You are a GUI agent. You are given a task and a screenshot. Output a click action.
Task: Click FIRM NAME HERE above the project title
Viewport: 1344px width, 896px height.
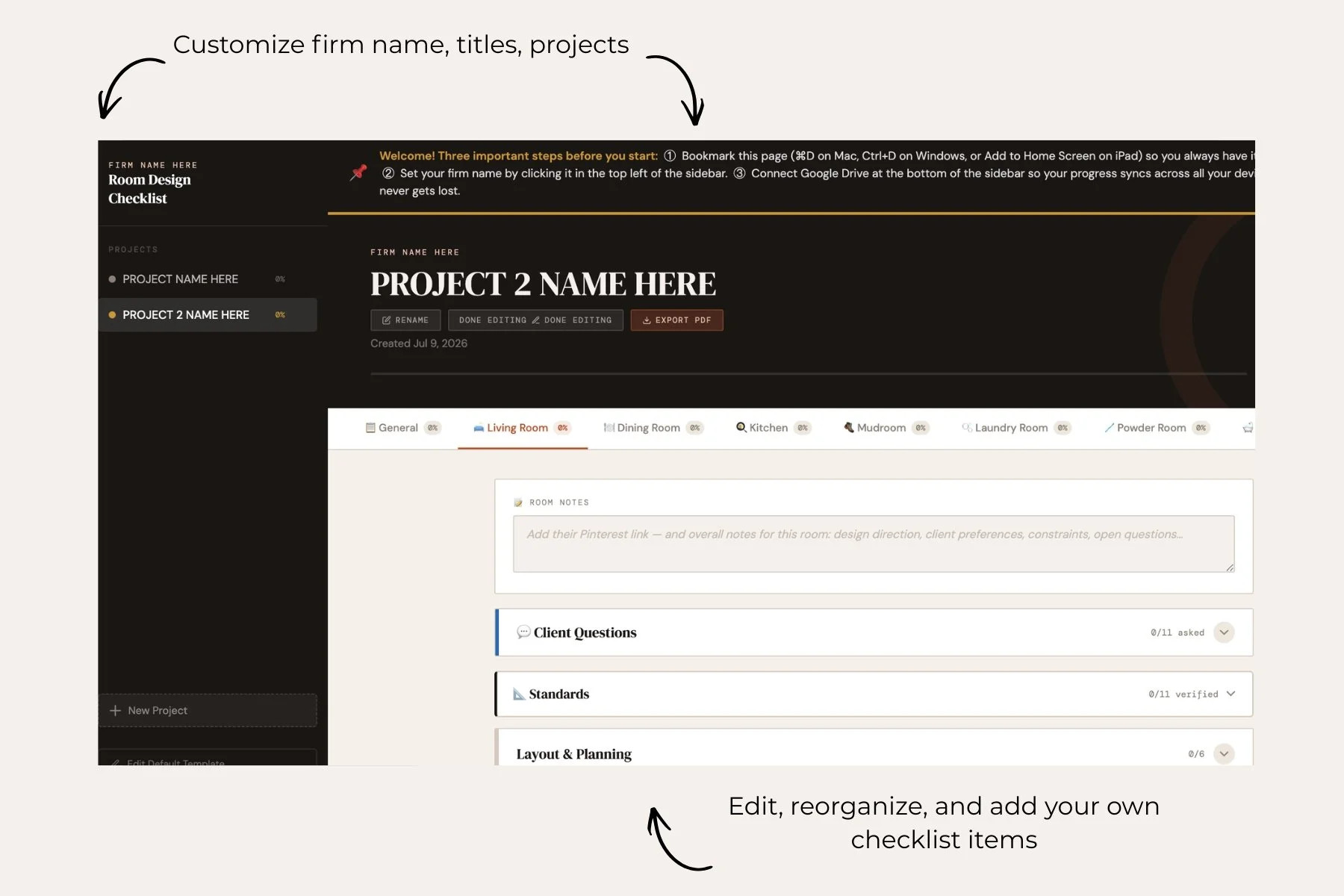point(415,252)
